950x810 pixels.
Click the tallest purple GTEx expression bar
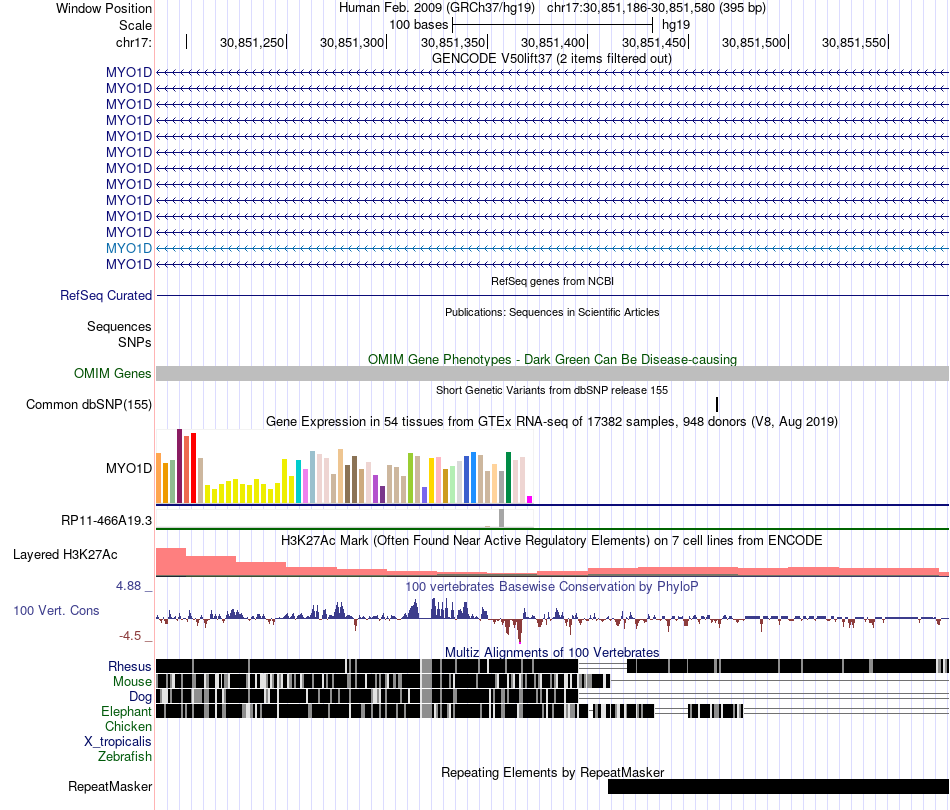(x=179, y=466)
